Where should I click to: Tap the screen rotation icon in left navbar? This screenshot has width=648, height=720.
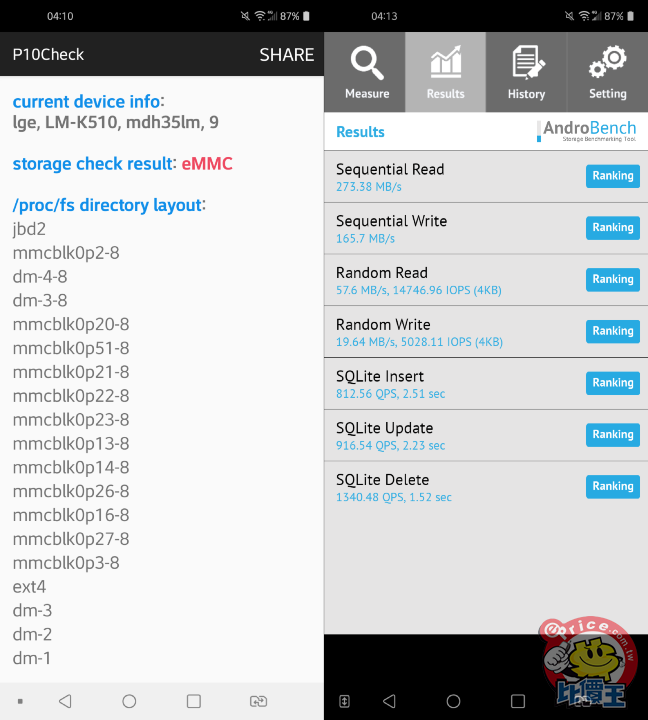click(258, 701)
